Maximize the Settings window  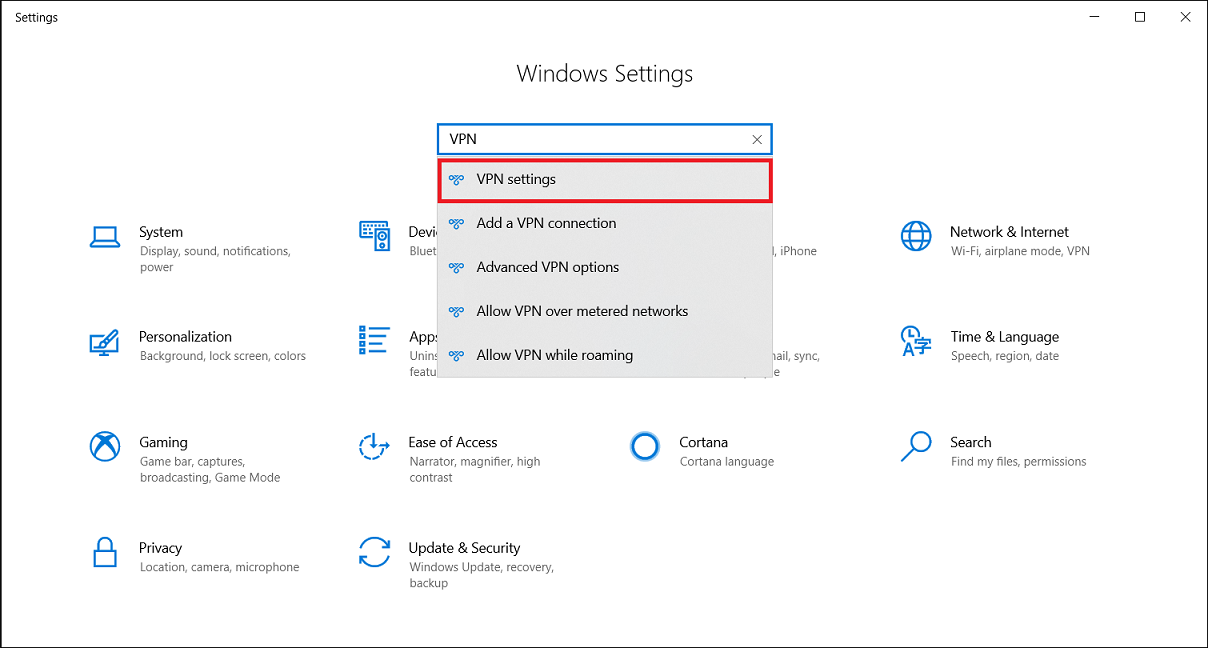[x=1140, y=17]
